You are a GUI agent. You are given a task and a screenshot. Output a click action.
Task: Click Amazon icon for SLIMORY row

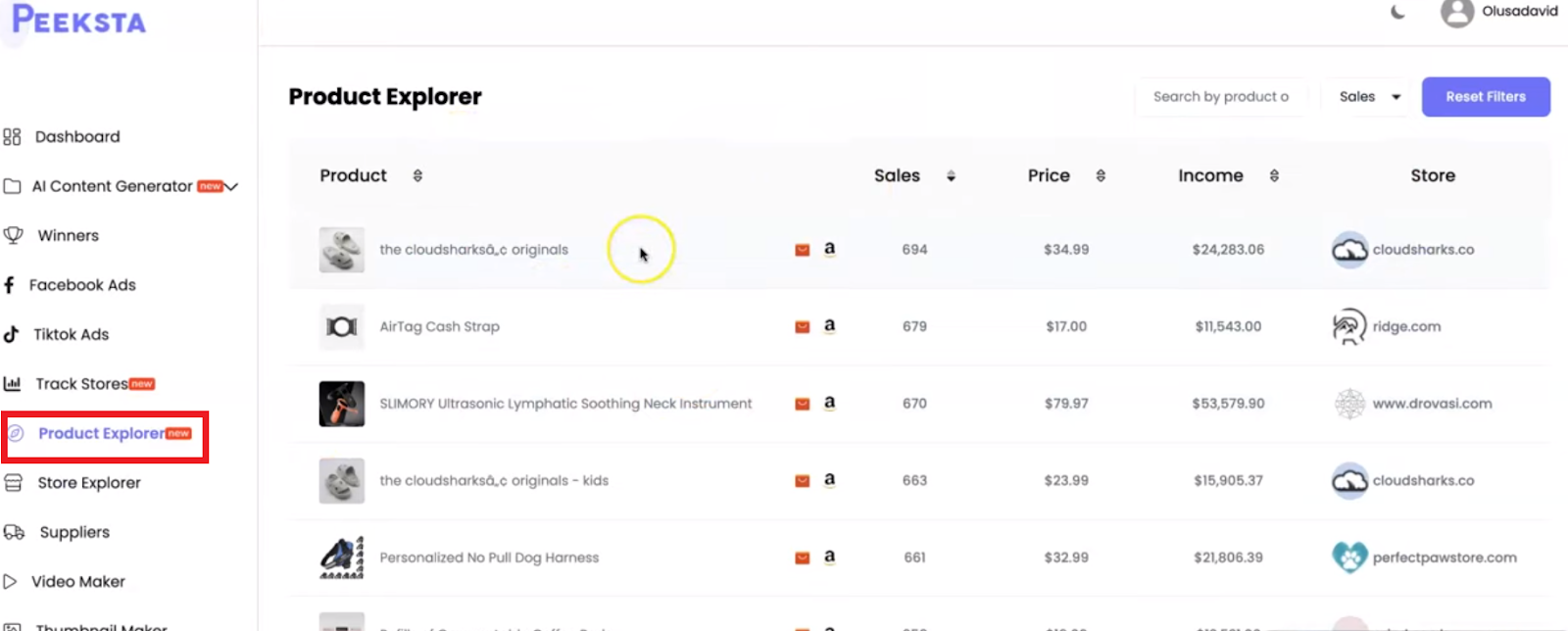pos(829,403)
